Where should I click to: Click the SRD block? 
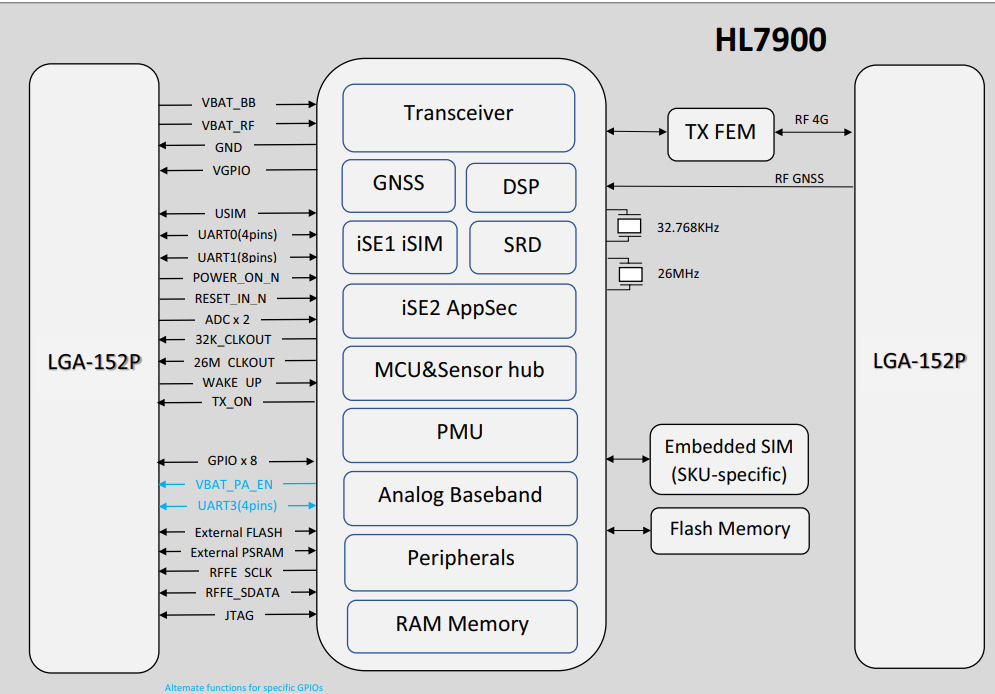523,247
